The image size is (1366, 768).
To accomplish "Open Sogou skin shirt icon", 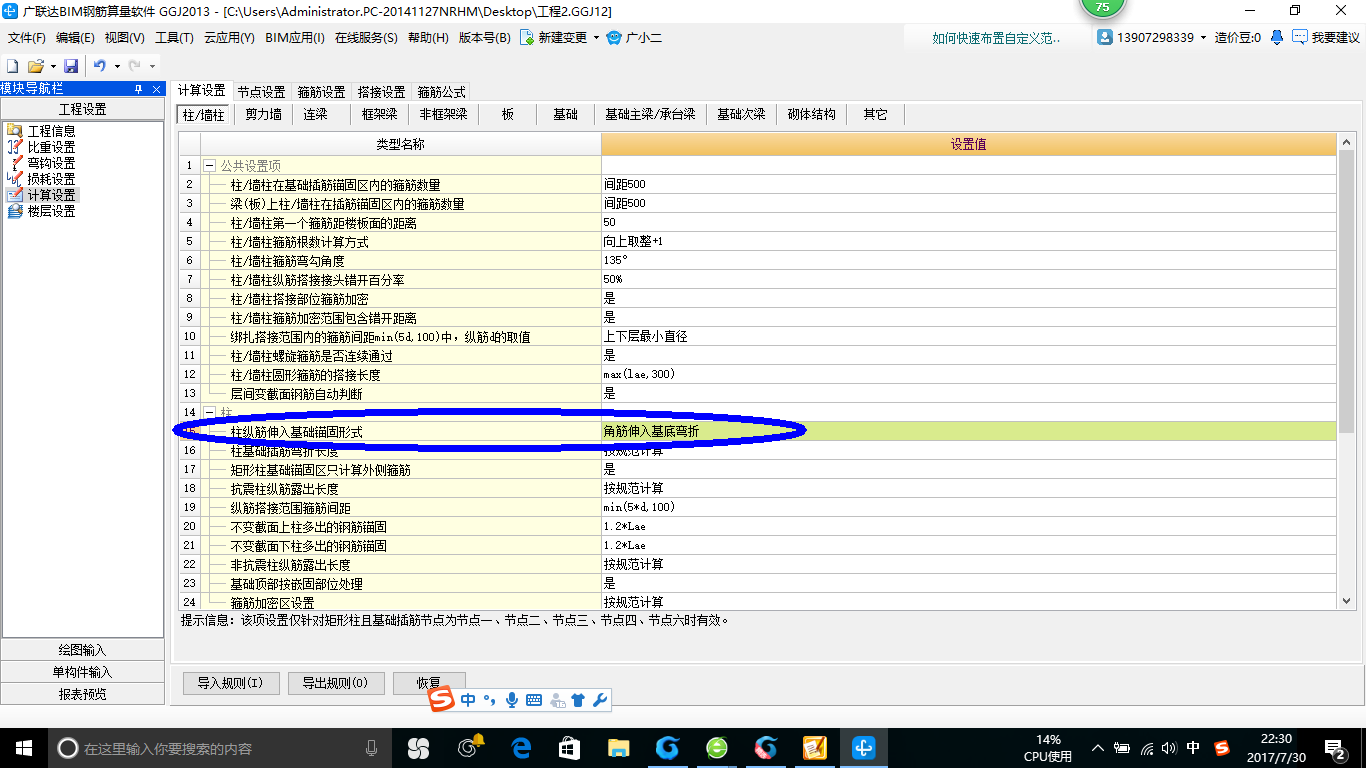I will pos(578,701).
